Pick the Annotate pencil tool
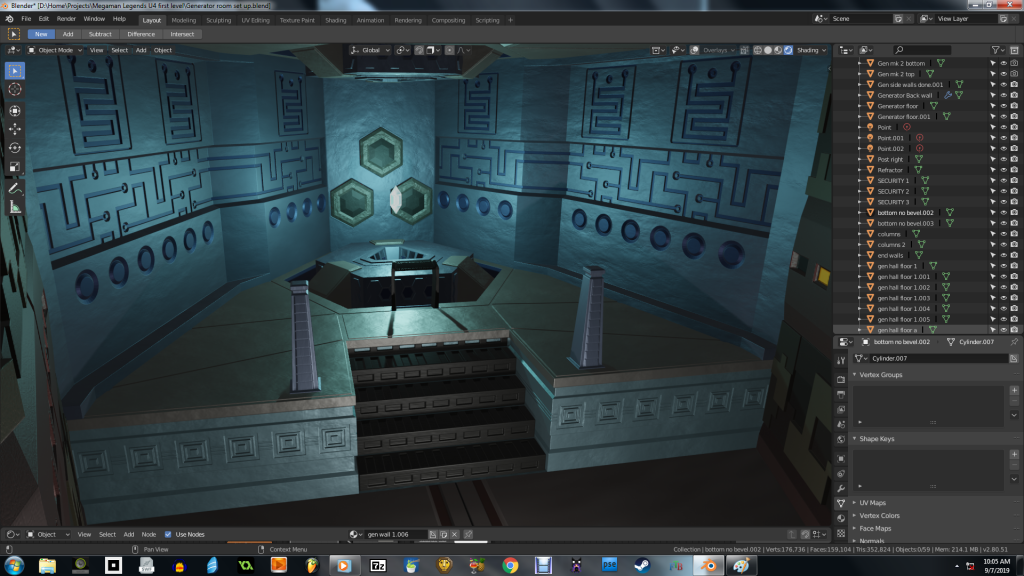The width and height of the screenshot is (1024, 576). tap(15, 188)
